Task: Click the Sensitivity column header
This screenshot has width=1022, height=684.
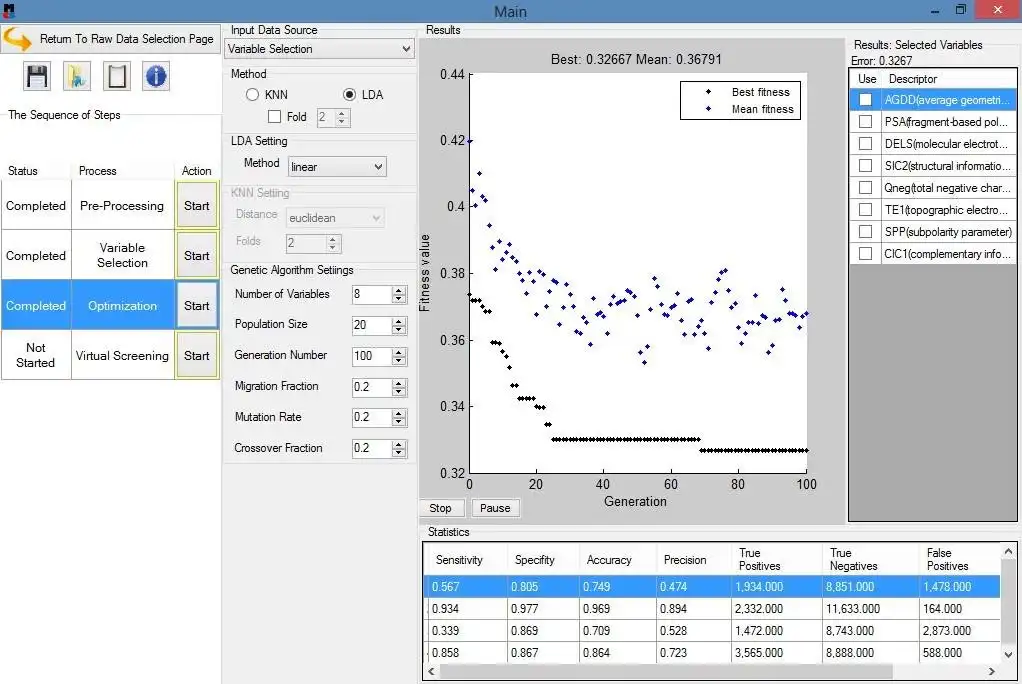Action: (465, 559)
